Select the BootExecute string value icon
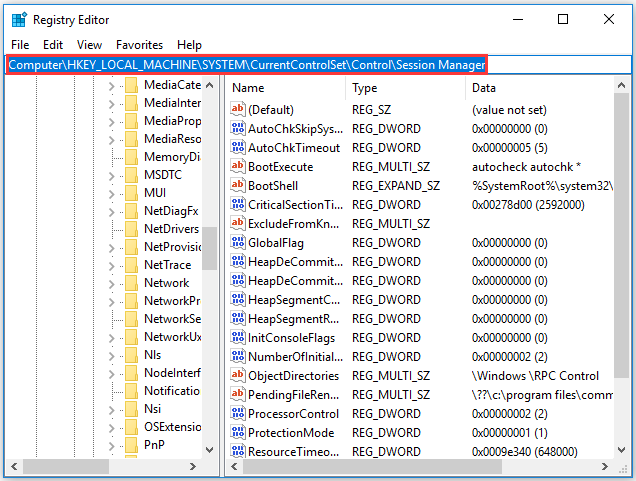Image resolution: width=636 pixels, height=481 pixels. tap(238, 167)
